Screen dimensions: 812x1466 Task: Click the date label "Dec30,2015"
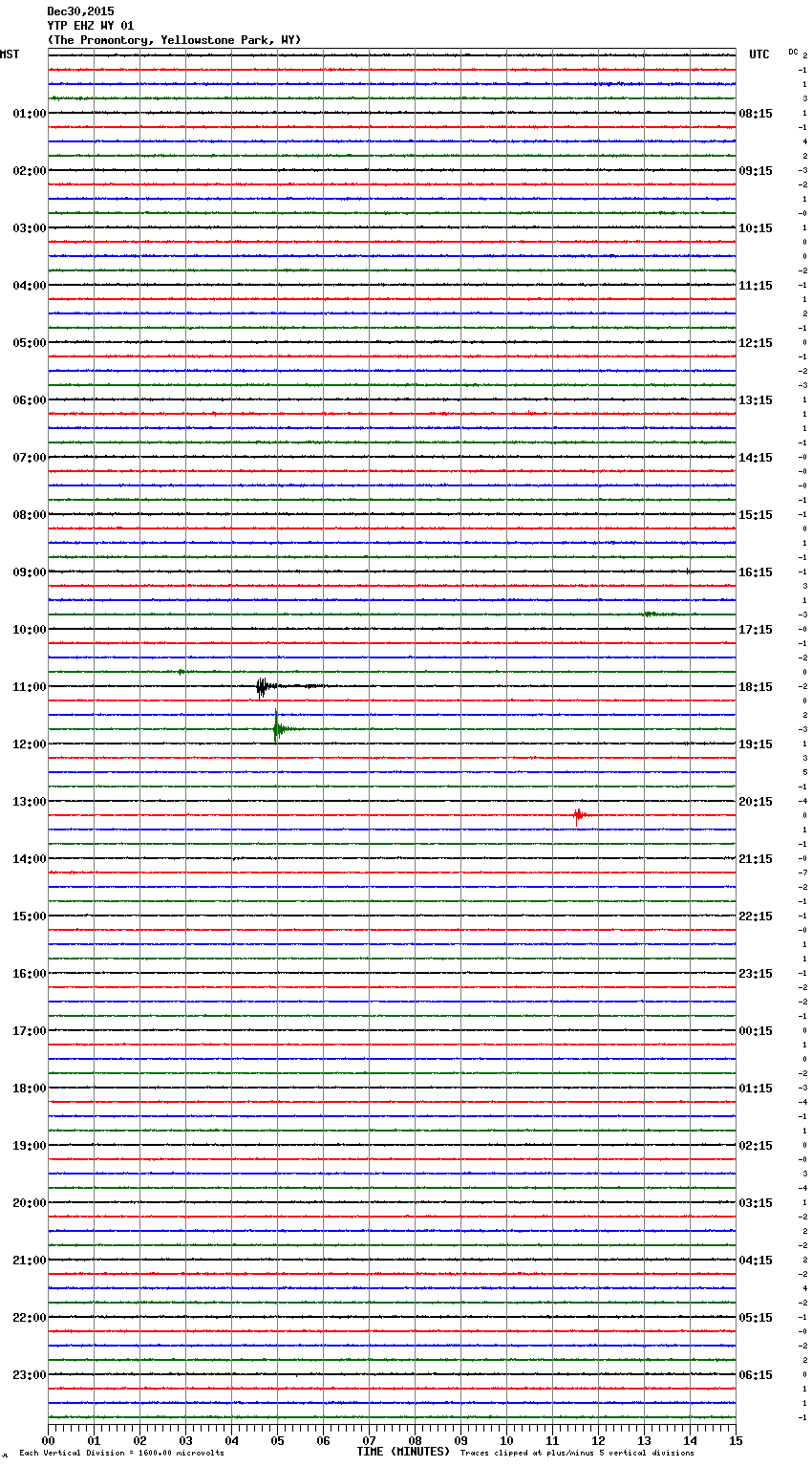point(80,11)
